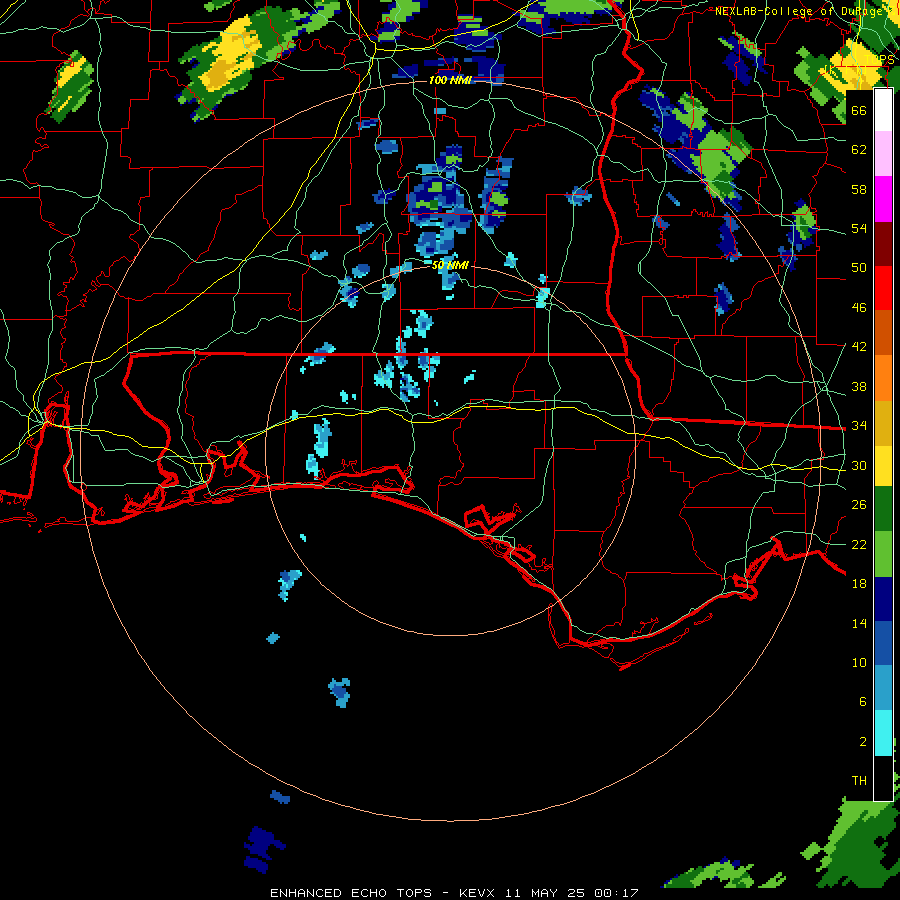900x900 pixels.
Task: Click the magenta 58 legend swatch
Action: click(883, 199)
